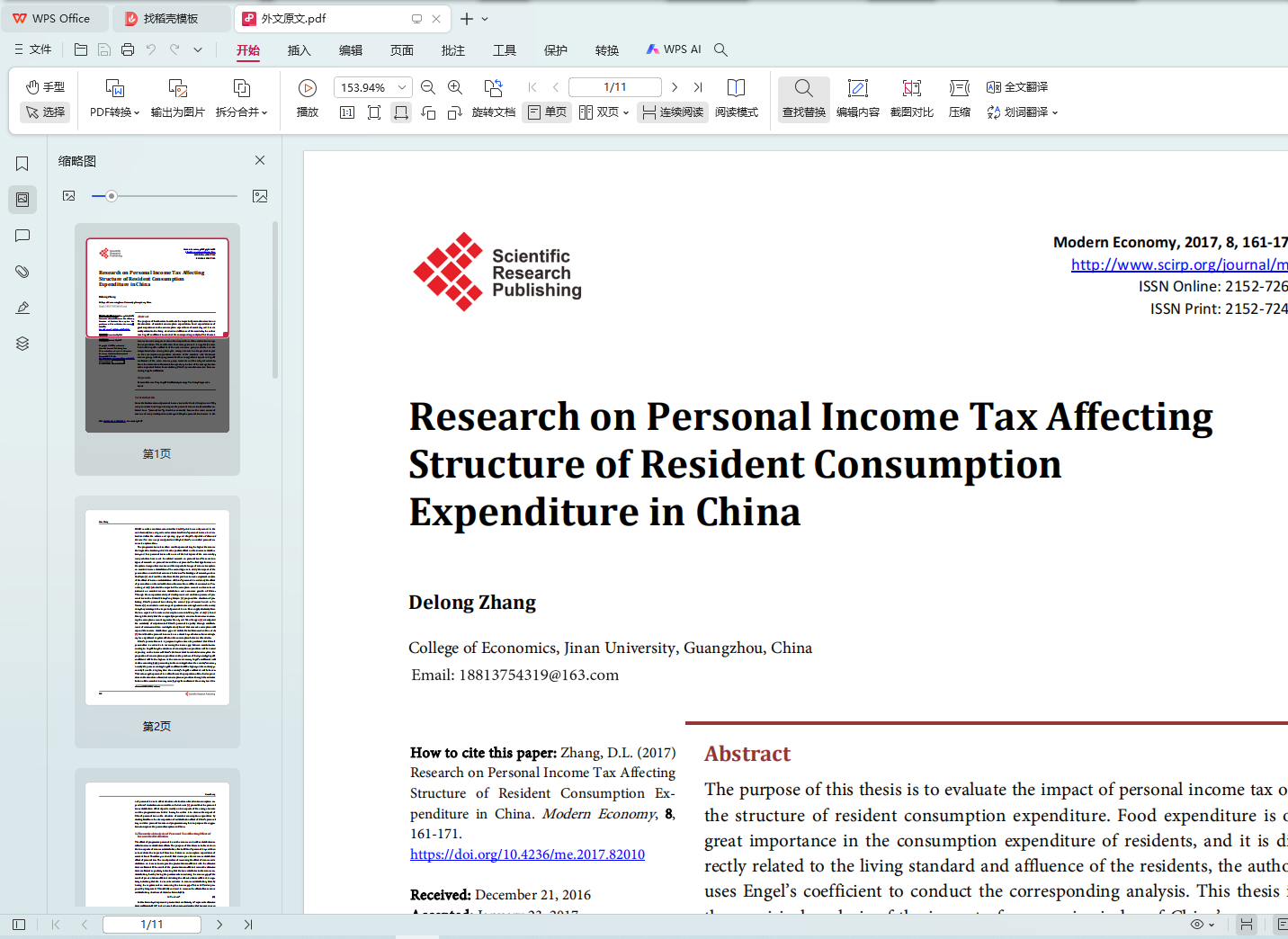
Task: Go to previous page in toolbar
Action: 556,87
